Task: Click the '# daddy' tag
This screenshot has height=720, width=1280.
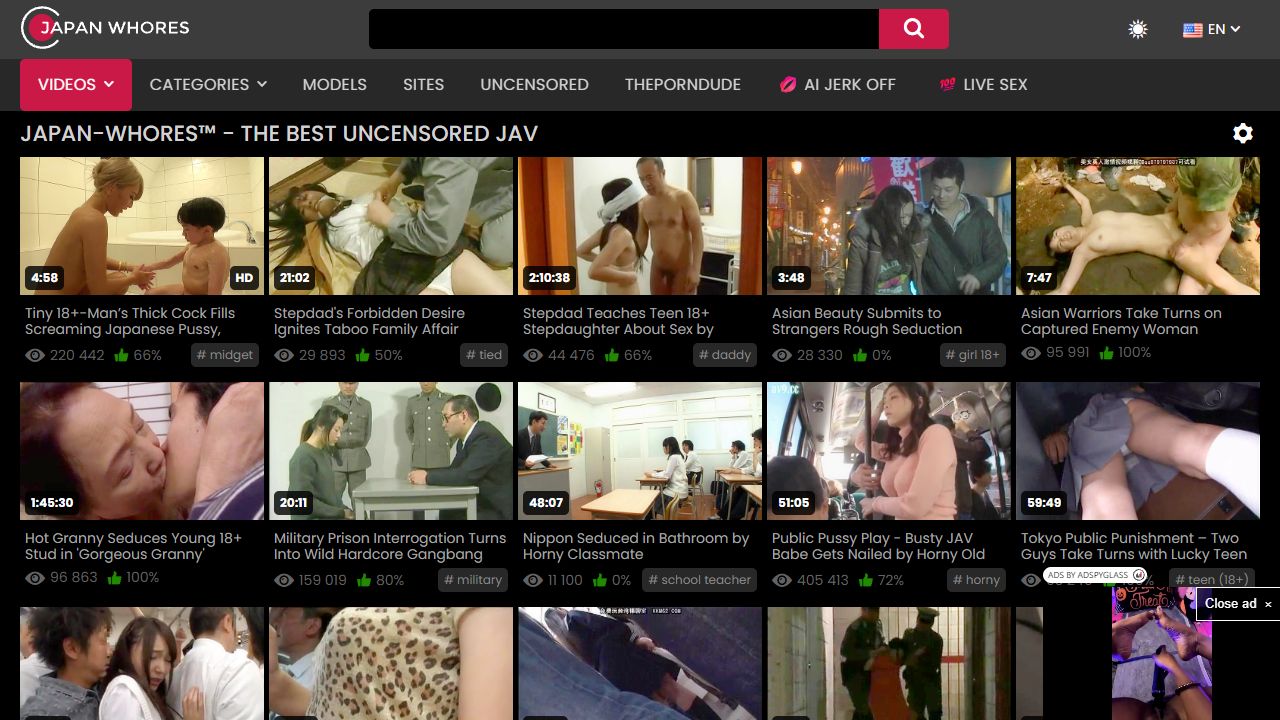Action: point(725,355)
